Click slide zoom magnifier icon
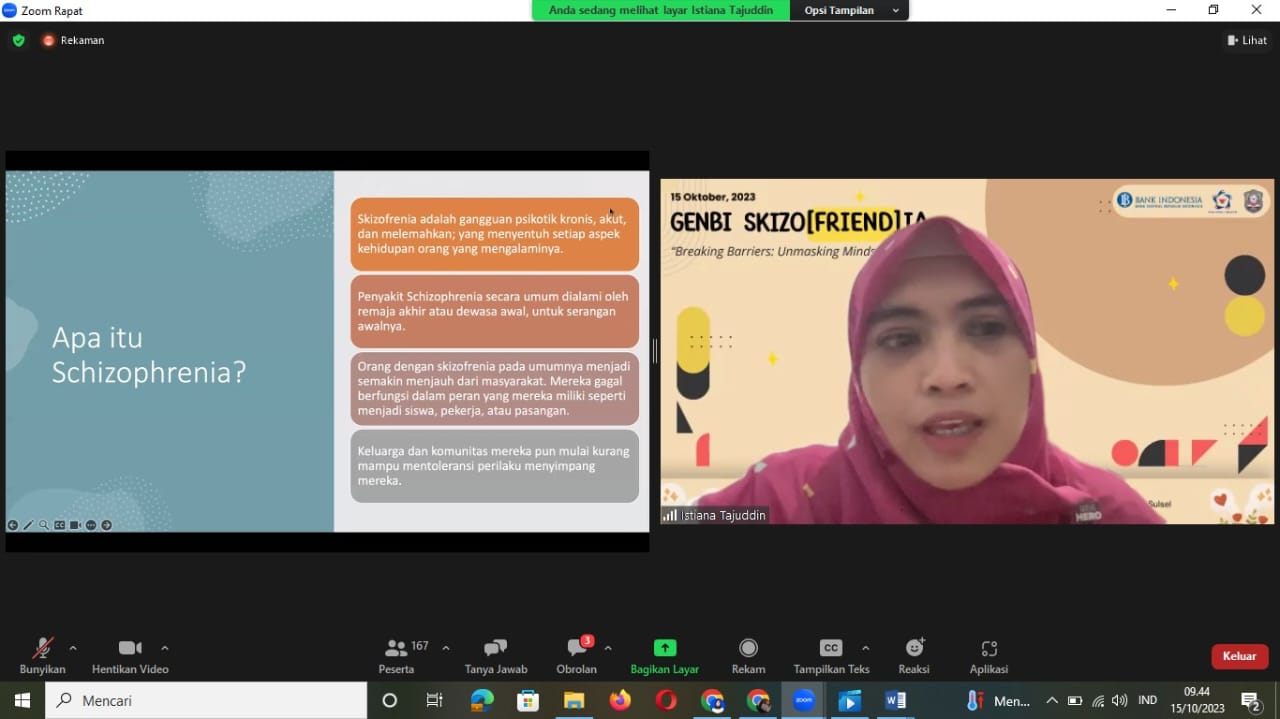Image resolution: width=1280 pixels, height=719 pixels. (44, 525)
